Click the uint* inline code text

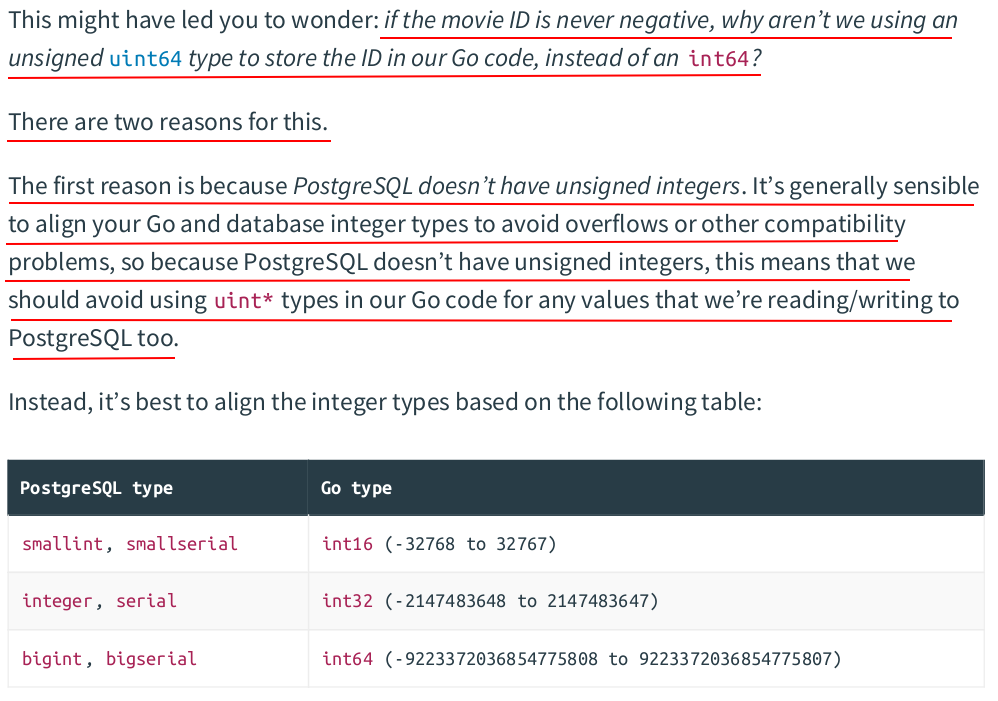(243, 301)
